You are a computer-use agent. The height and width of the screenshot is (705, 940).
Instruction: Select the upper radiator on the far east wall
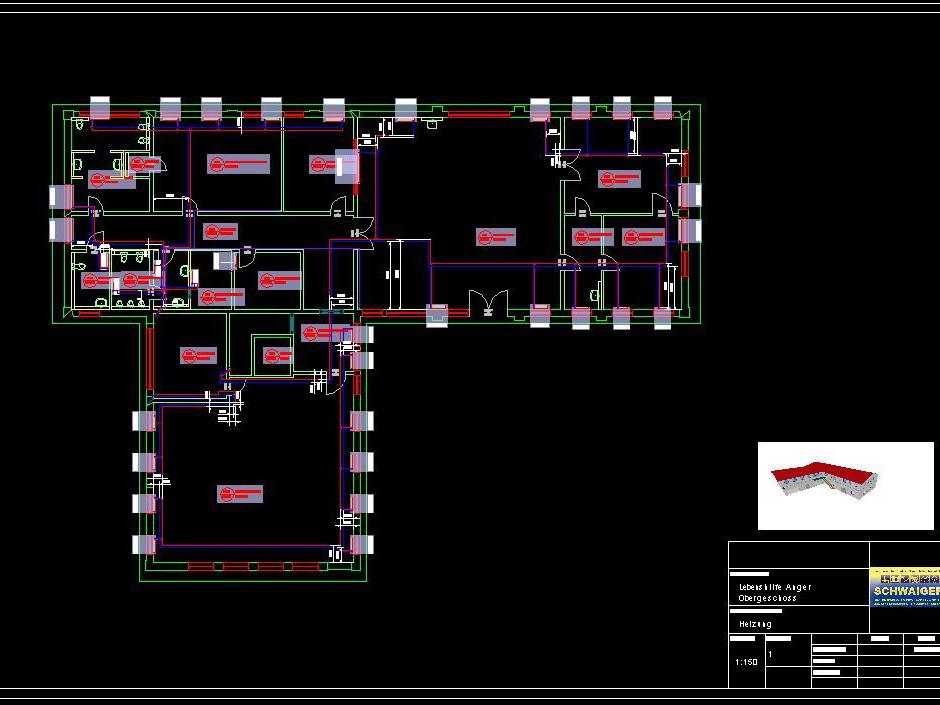coord(689,195)
